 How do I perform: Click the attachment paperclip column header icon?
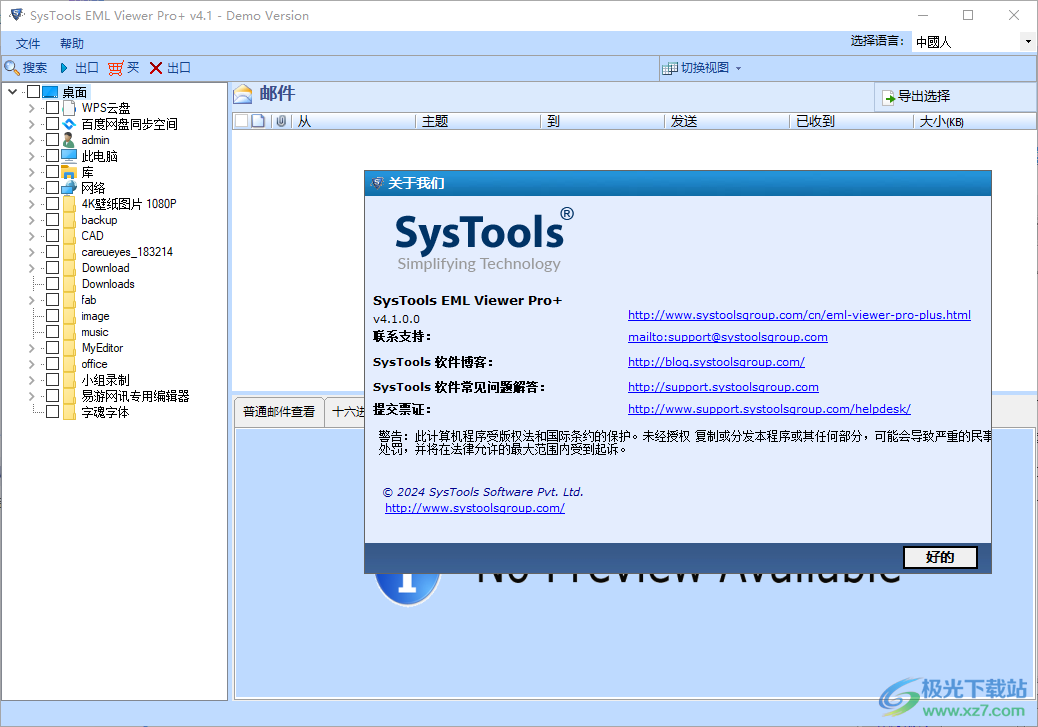(281, 120)
